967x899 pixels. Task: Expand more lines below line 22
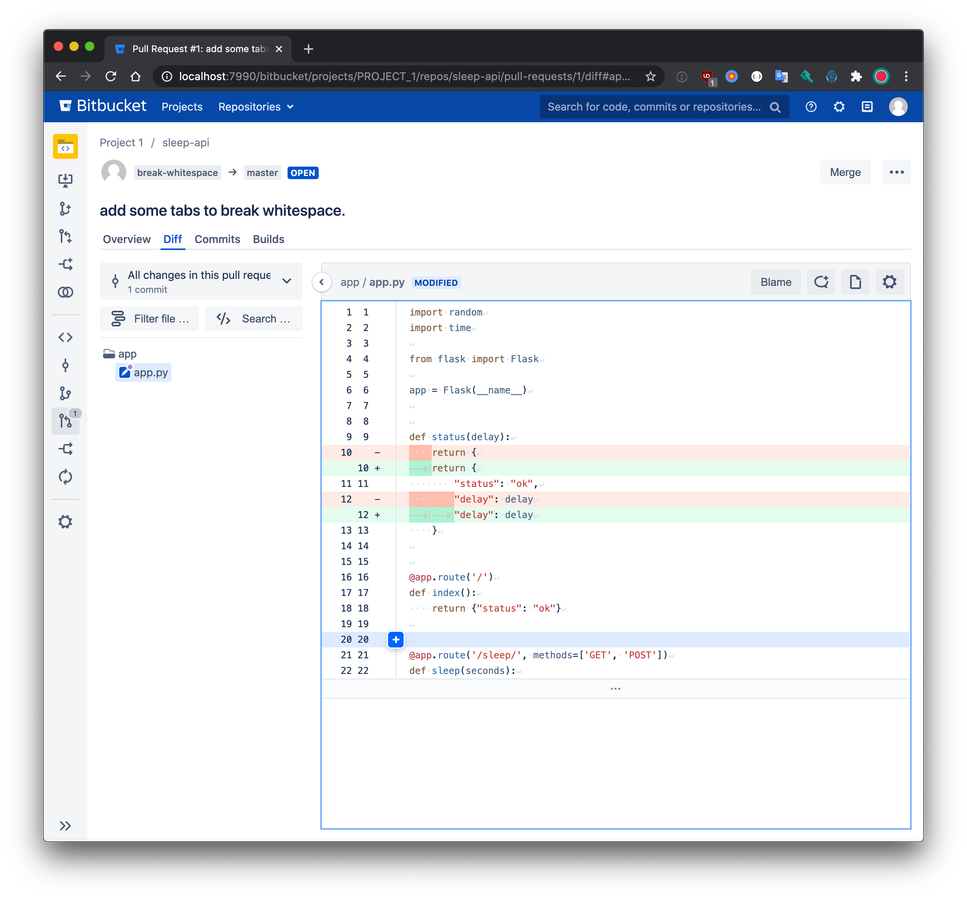(615, 689)
